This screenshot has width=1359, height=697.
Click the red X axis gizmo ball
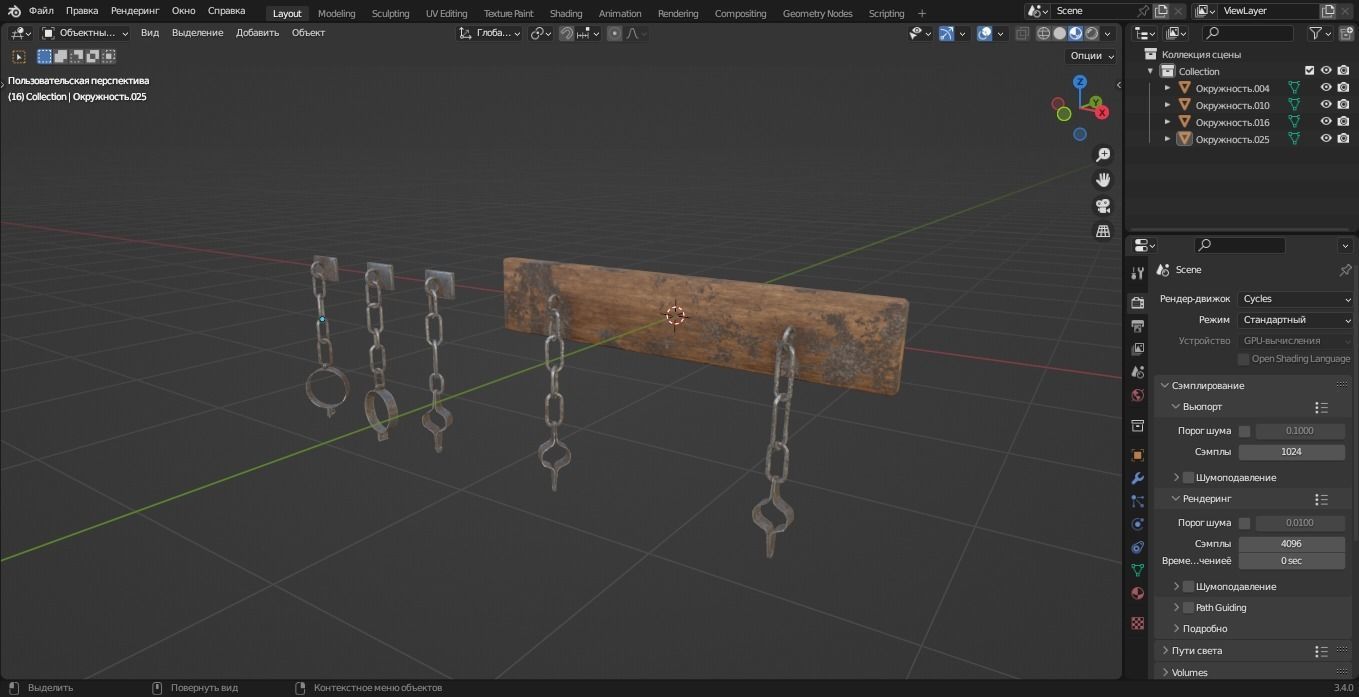point(1102,112)
